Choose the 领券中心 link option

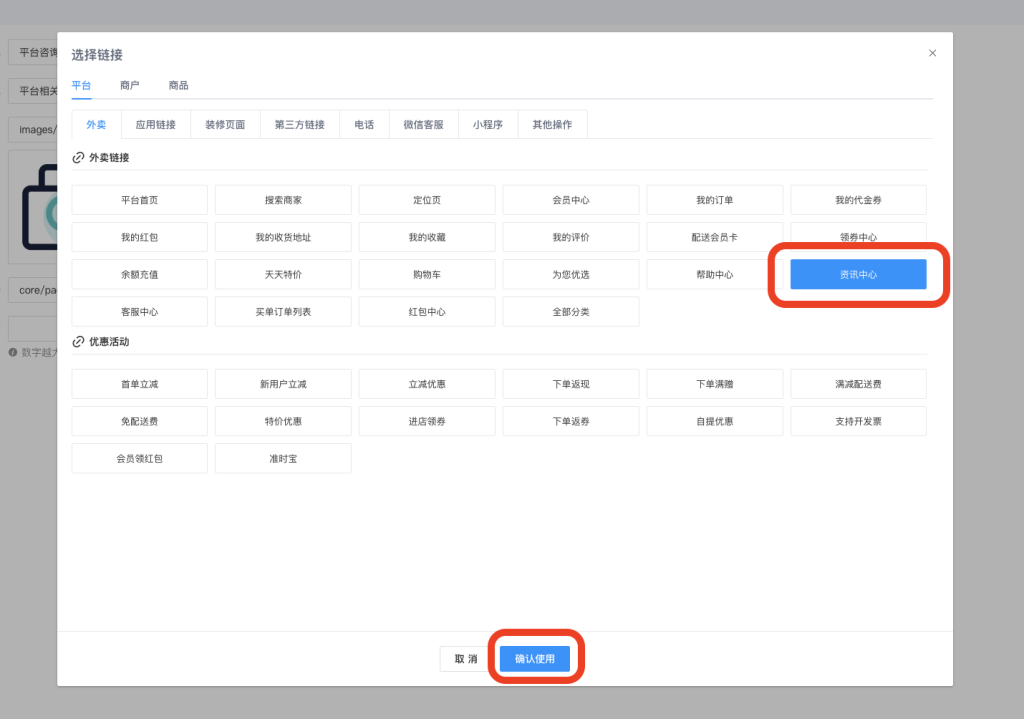(858, 237)
